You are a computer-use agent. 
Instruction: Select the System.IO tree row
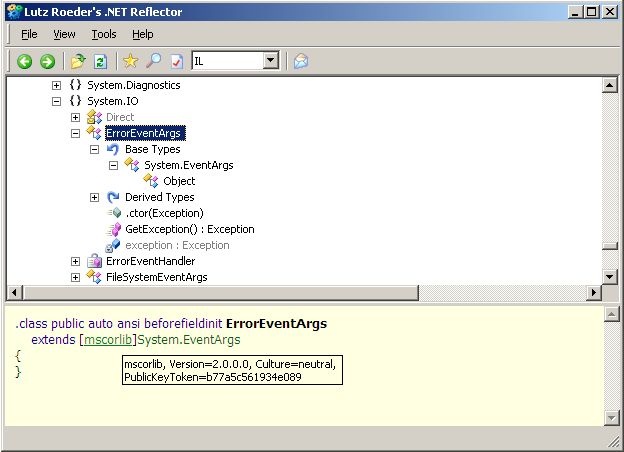click(113, 101)
